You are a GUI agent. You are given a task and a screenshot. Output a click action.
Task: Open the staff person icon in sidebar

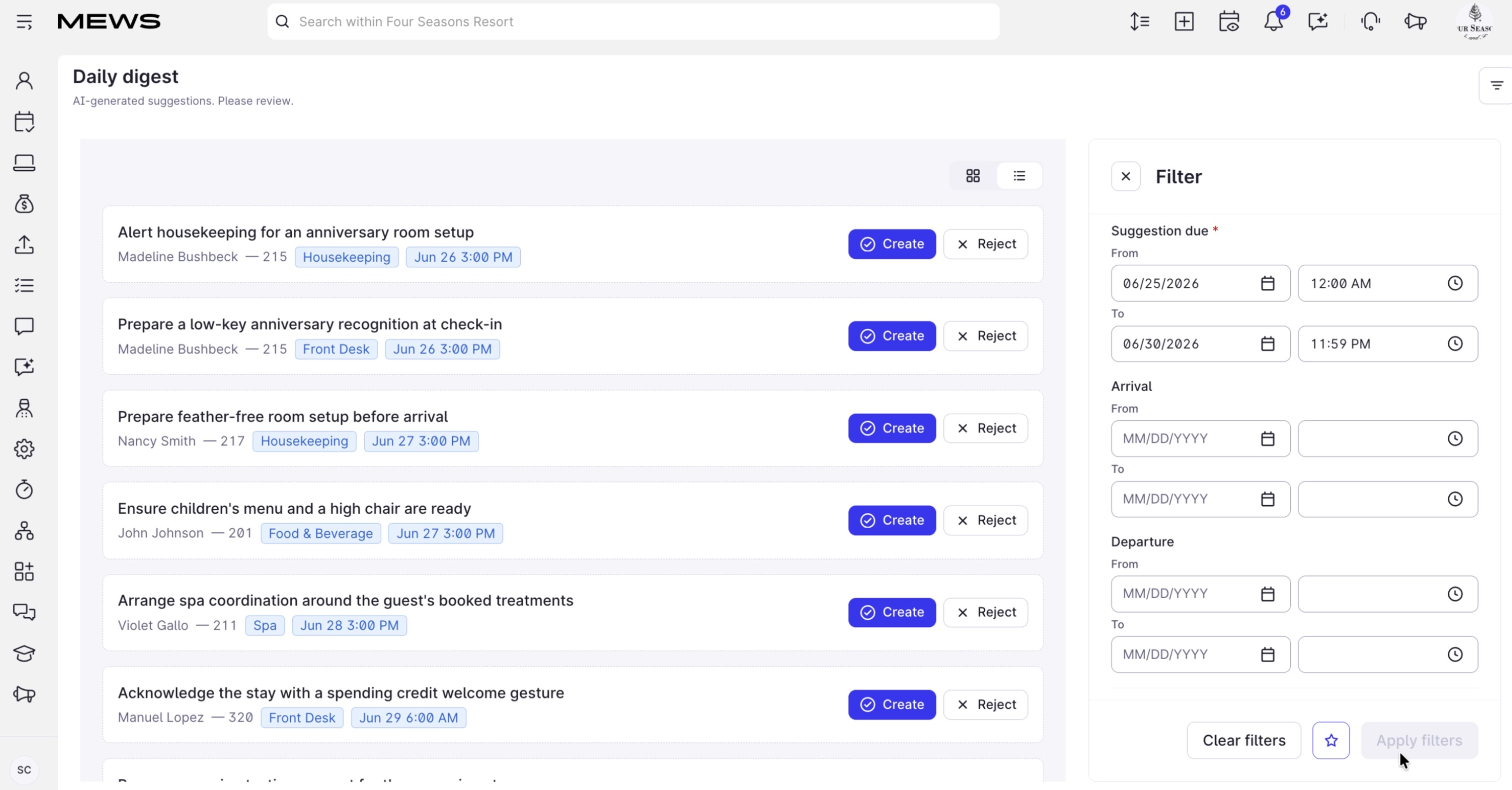point(24,409)
